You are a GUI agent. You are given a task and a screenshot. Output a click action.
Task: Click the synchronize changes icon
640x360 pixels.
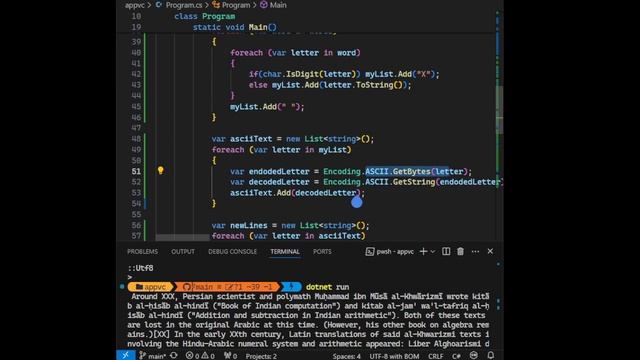coord(174,356)
